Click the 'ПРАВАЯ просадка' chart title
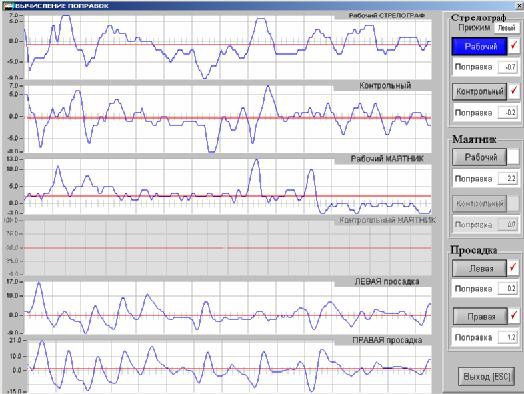The height and width of the screenshot is (394, 524). pyautogui.click(x=387, y=340)
